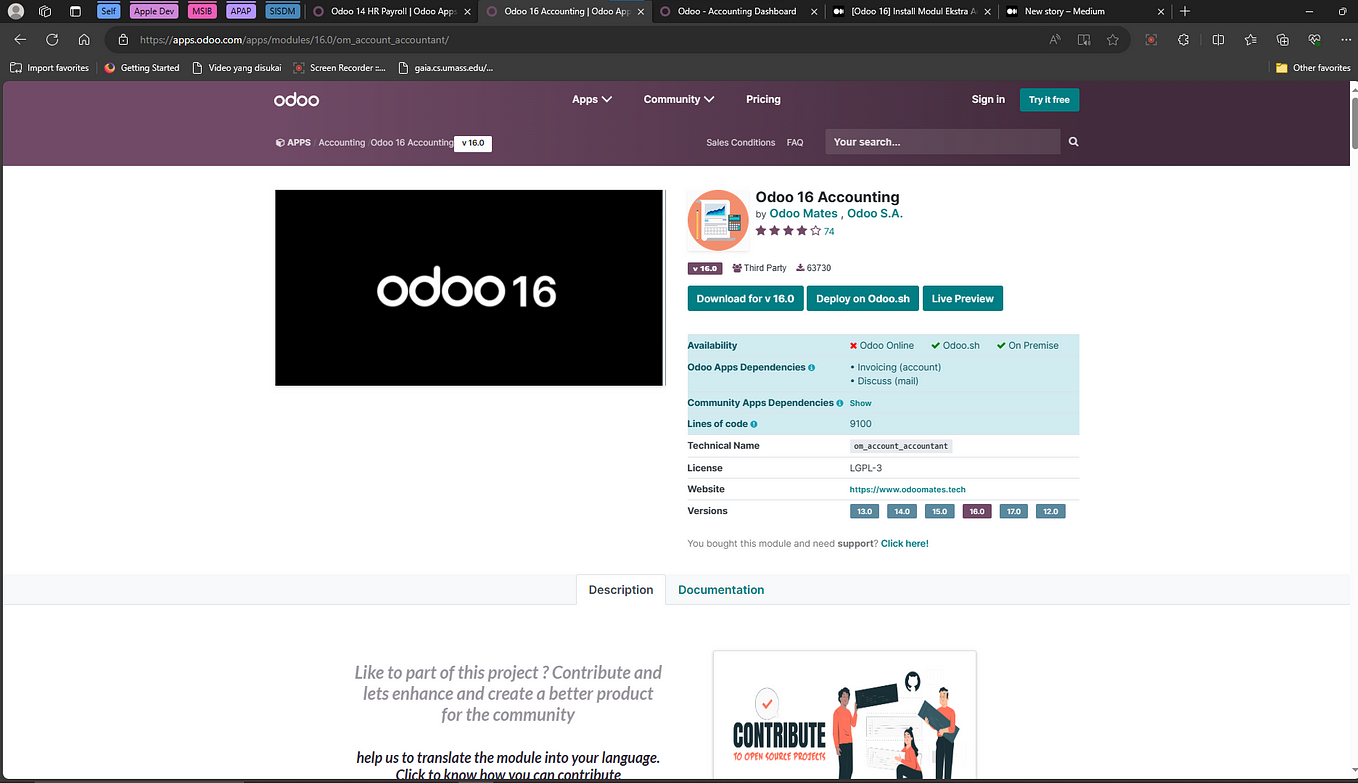The width and height of the screenshot is (1358, 783).
Task: View site information lock icon
Action: tap(123, 40)
